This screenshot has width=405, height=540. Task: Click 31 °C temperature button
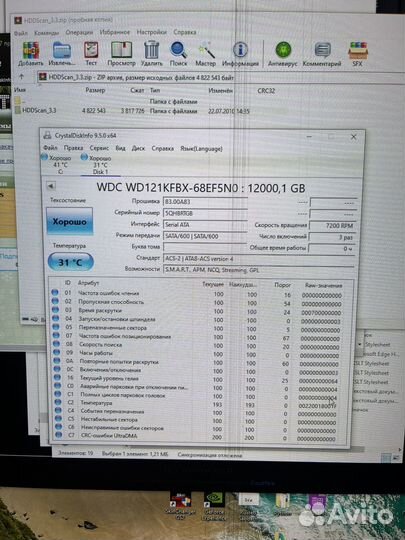pyautogui.click(x=71, y=262)
